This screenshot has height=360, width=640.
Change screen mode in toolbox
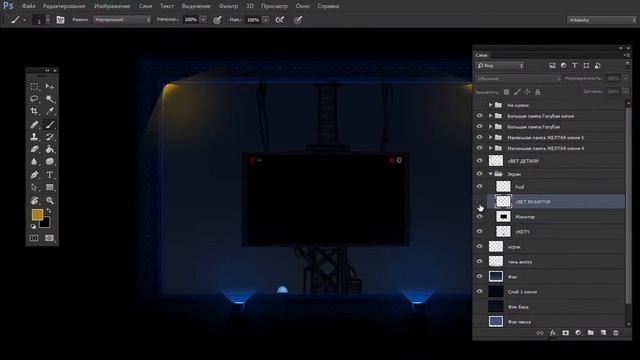(x=50, y=238)
